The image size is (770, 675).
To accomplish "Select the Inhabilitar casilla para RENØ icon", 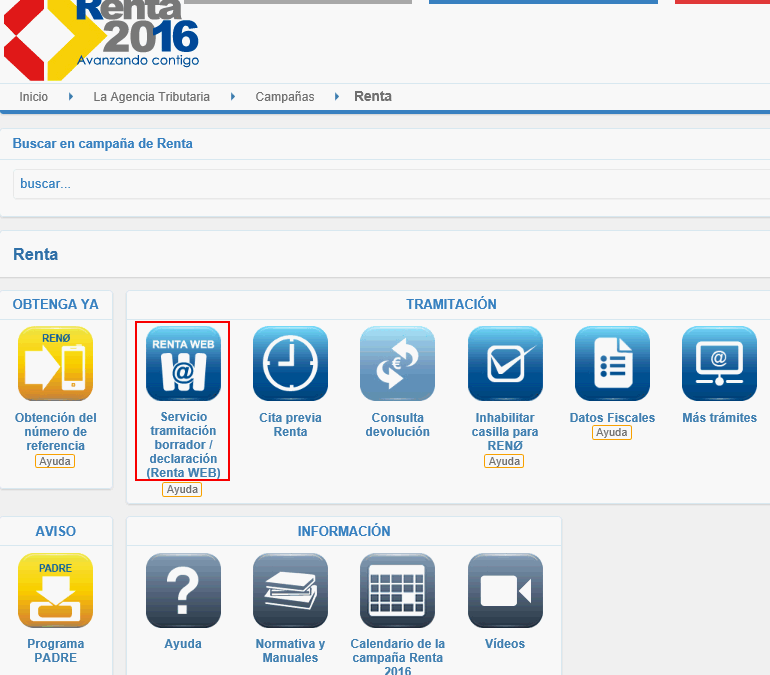I will (505, 363).
